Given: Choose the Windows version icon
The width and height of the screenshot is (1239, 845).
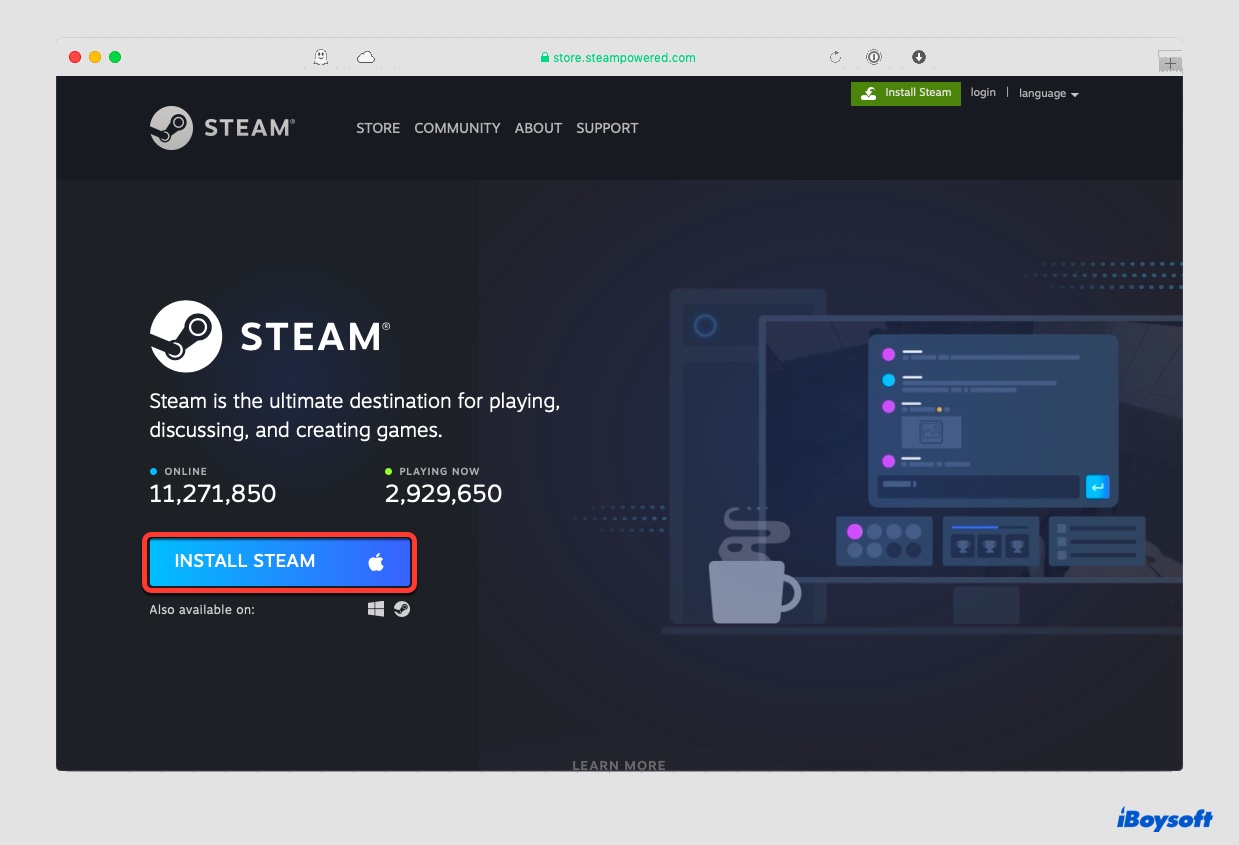Looking at the screenshot, I should click(x=376, y=608).
